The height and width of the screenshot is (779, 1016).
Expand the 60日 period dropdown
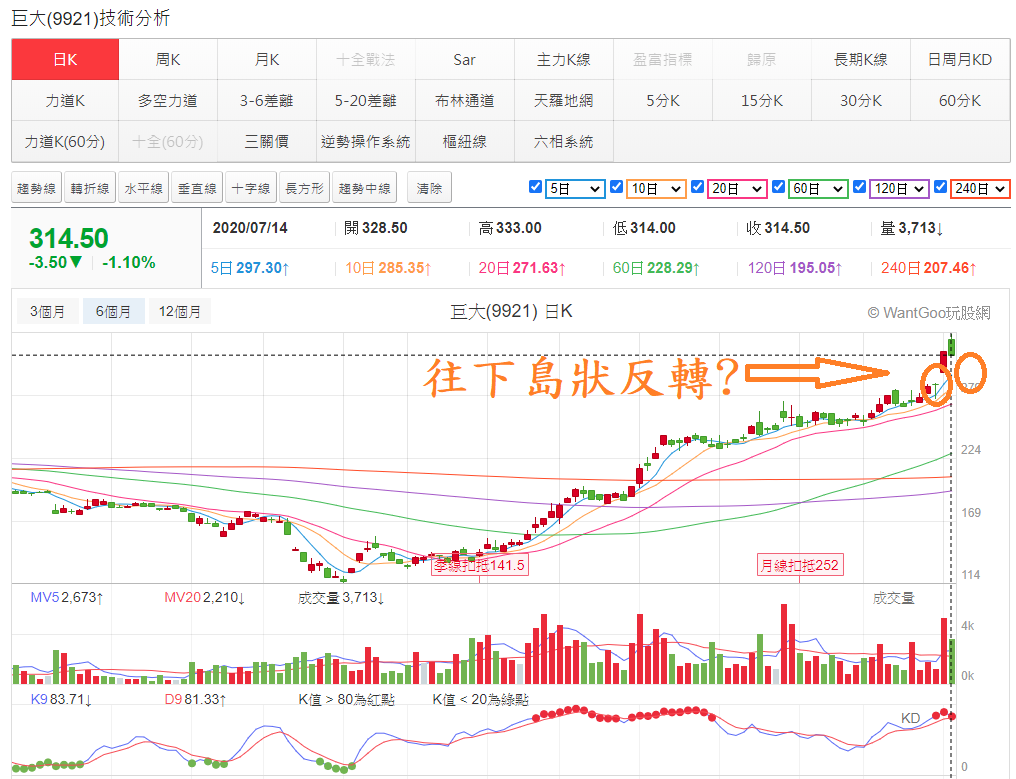(818, 189)
